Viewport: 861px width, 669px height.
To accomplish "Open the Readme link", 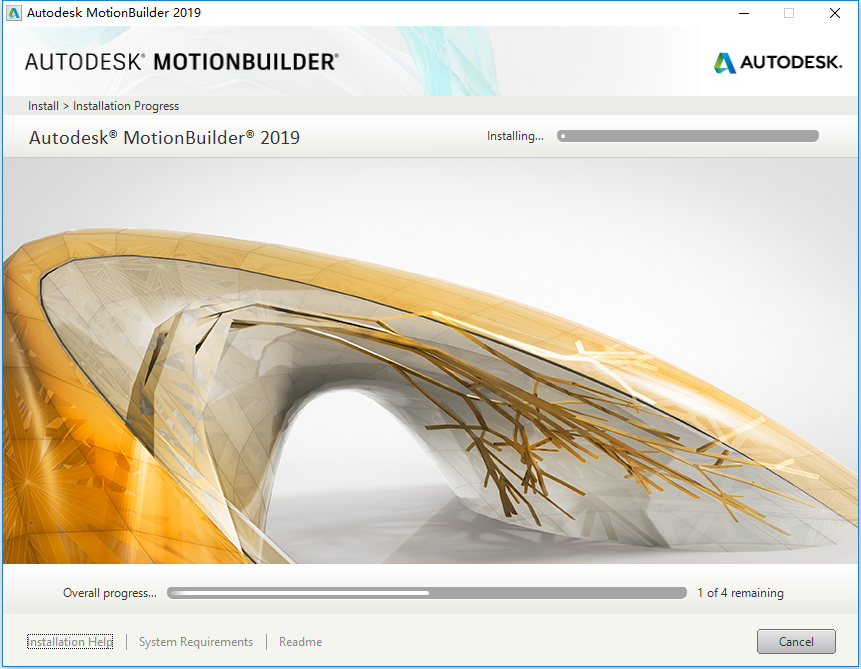I will coord(300,642).
